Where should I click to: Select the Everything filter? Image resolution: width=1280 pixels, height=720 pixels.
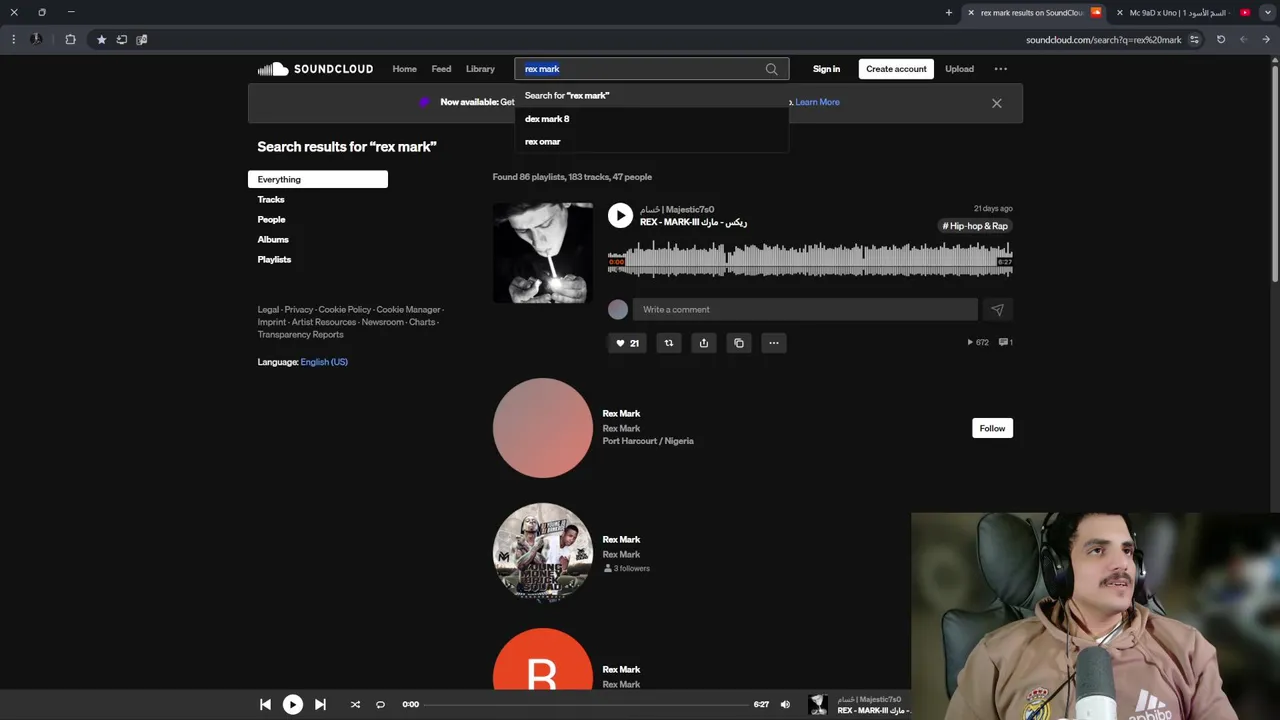(x=318, y=179)
